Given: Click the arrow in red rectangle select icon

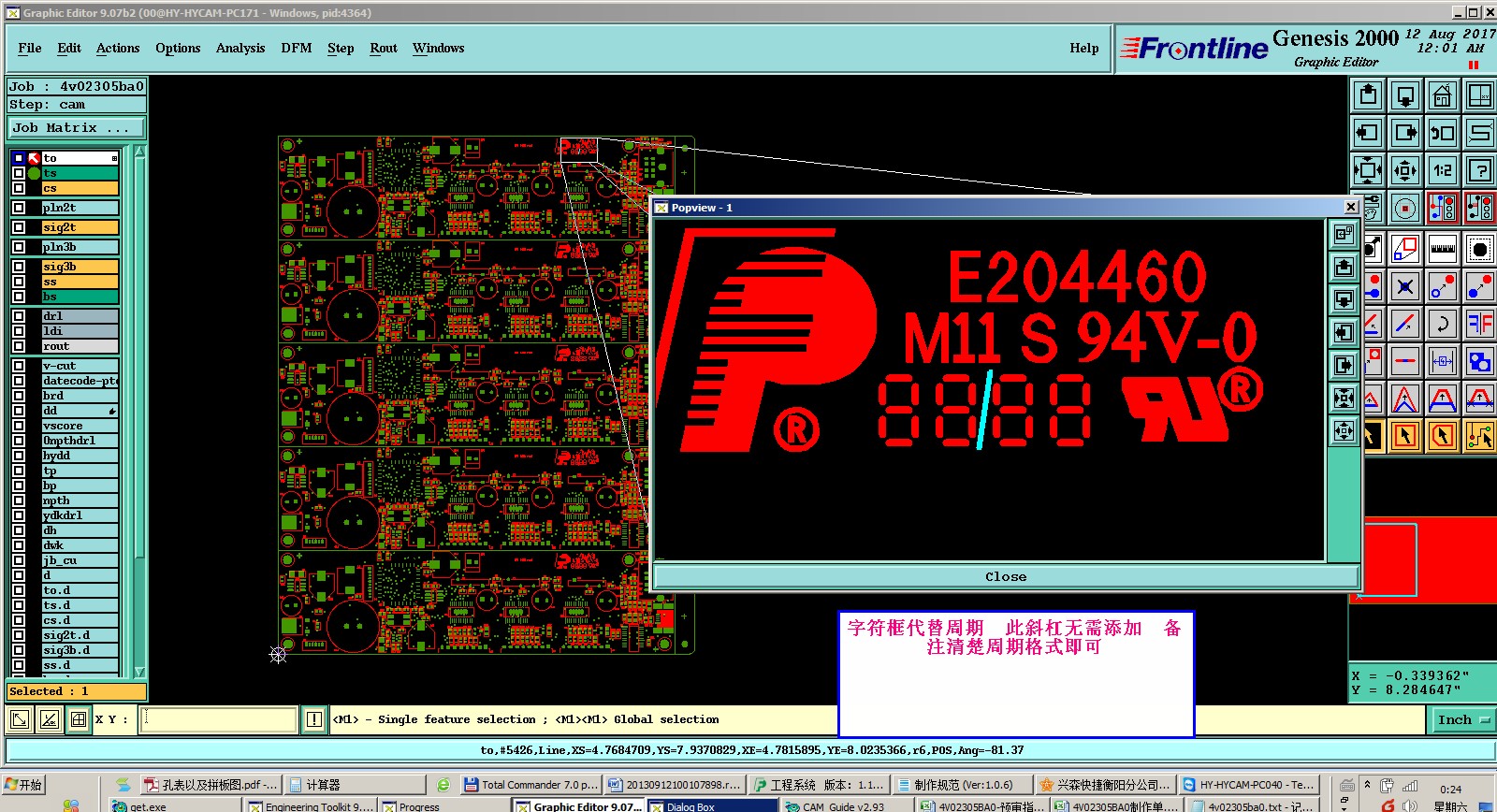Looking at the screenshot, I should (1405, 436).
